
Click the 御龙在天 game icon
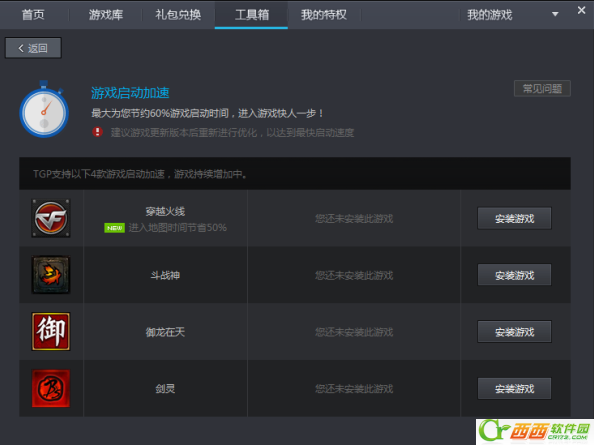pyautogui.click(x=51, y=331)
